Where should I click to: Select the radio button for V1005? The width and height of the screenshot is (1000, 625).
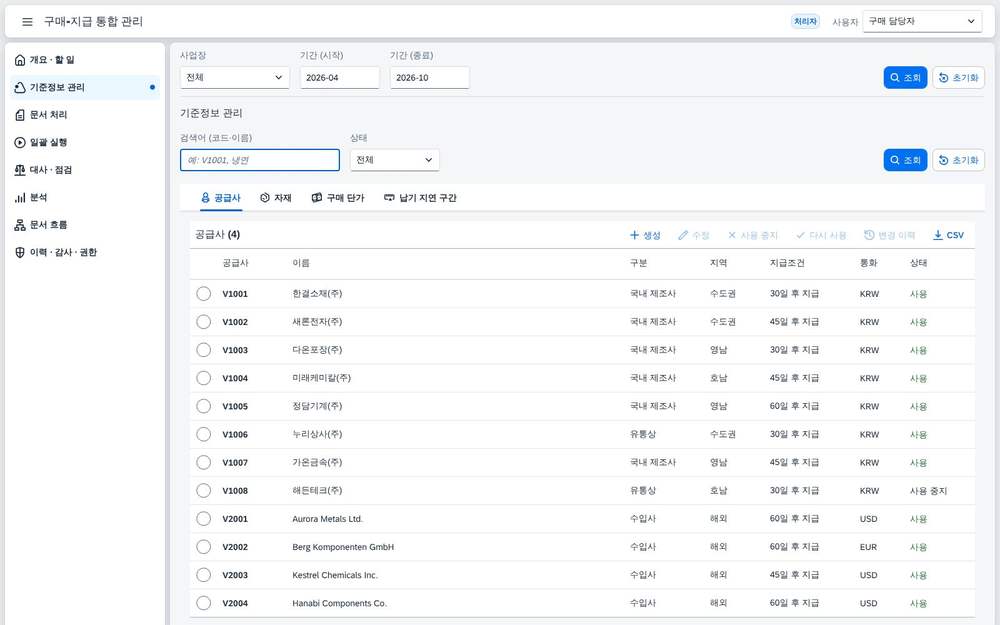(x=203, y=406)
